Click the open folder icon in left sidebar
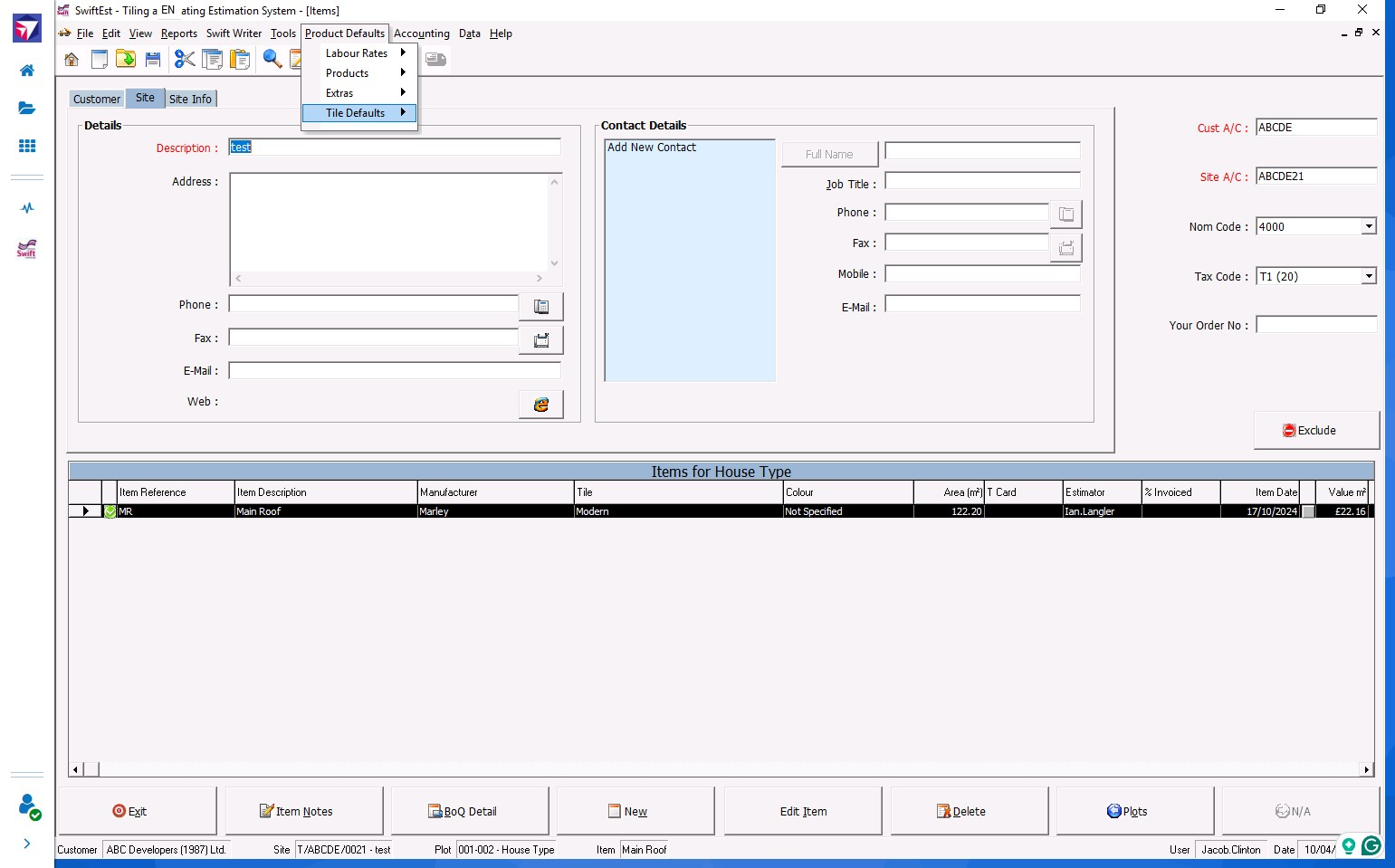The height and width of the screenshot is (868, 1395). tap(27, 108)
